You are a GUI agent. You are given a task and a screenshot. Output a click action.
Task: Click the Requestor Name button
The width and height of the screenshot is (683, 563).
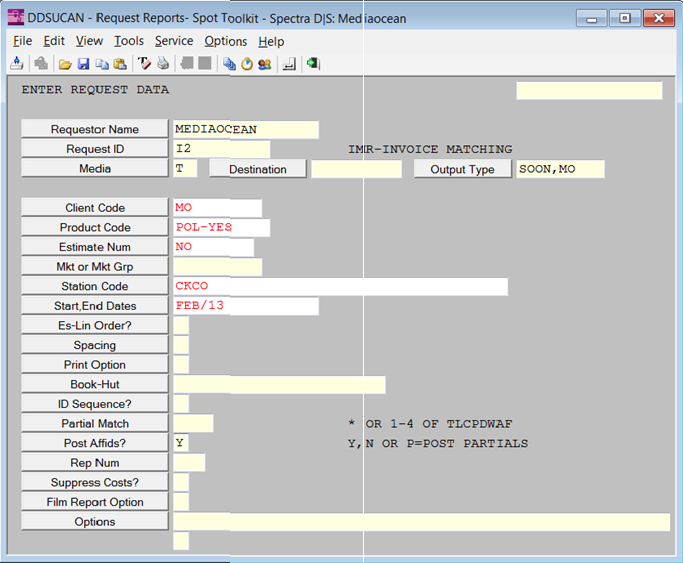pos(95,129)
